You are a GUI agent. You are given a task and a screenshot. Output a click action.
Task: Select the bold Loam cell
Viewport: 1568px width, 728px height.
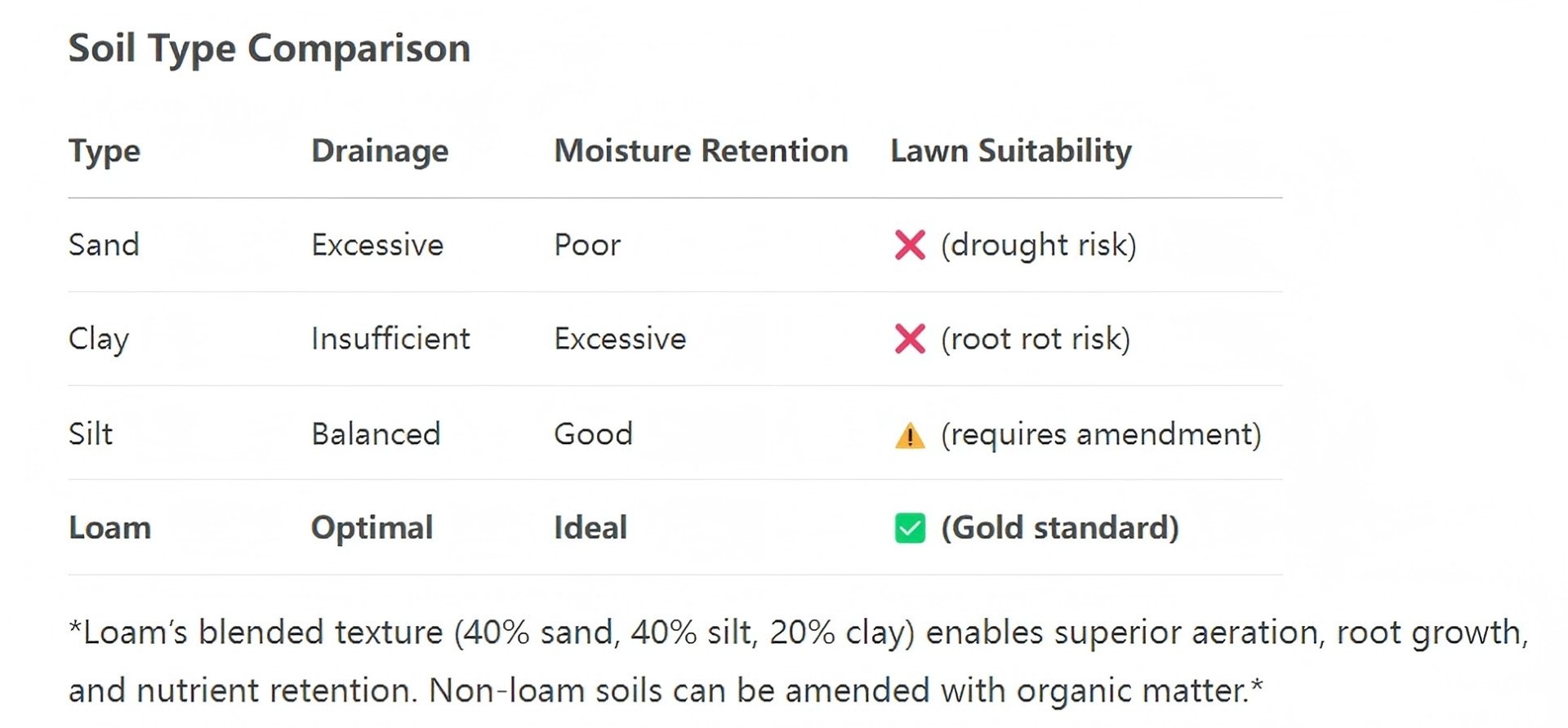point(110,528)
